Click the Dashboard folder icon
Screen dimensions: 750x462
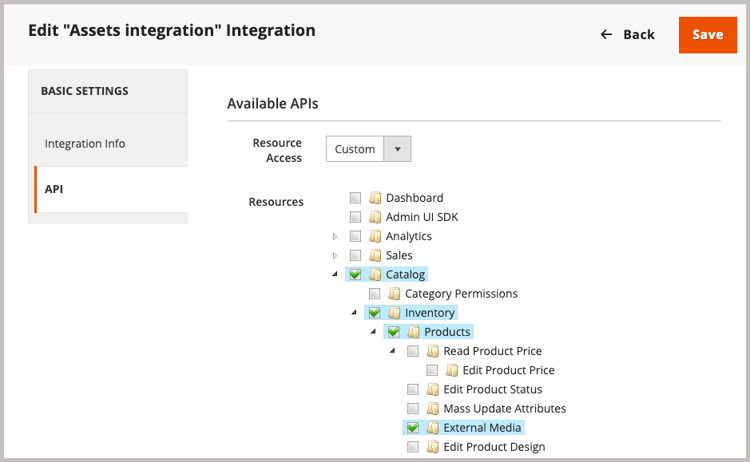(375, 198)
